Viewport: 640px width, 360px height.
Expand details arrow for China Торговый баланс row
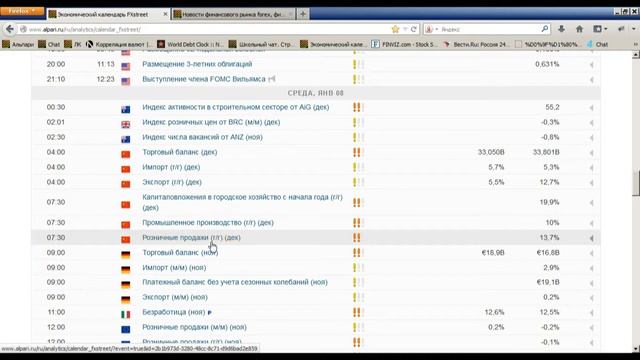tap(591, 153)
